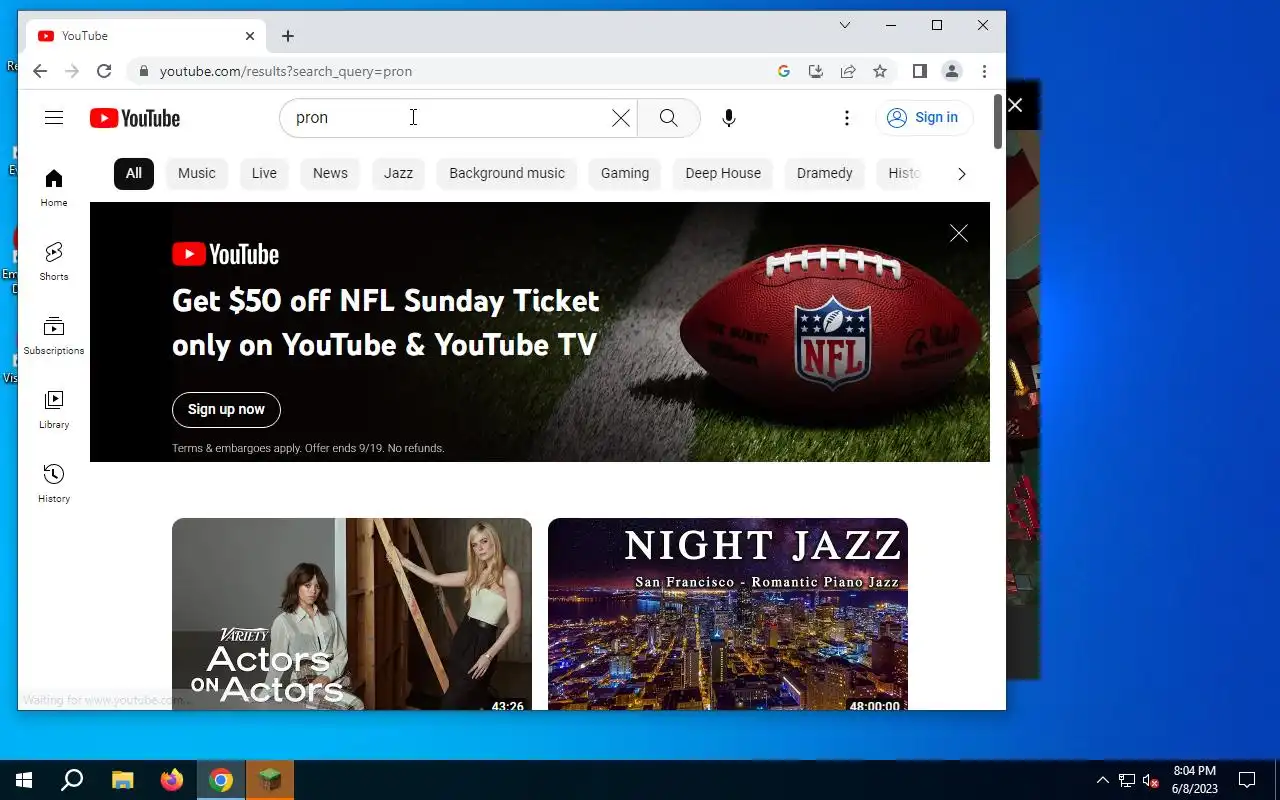Open Subscriptions in the sidebar

coord(54,335)
